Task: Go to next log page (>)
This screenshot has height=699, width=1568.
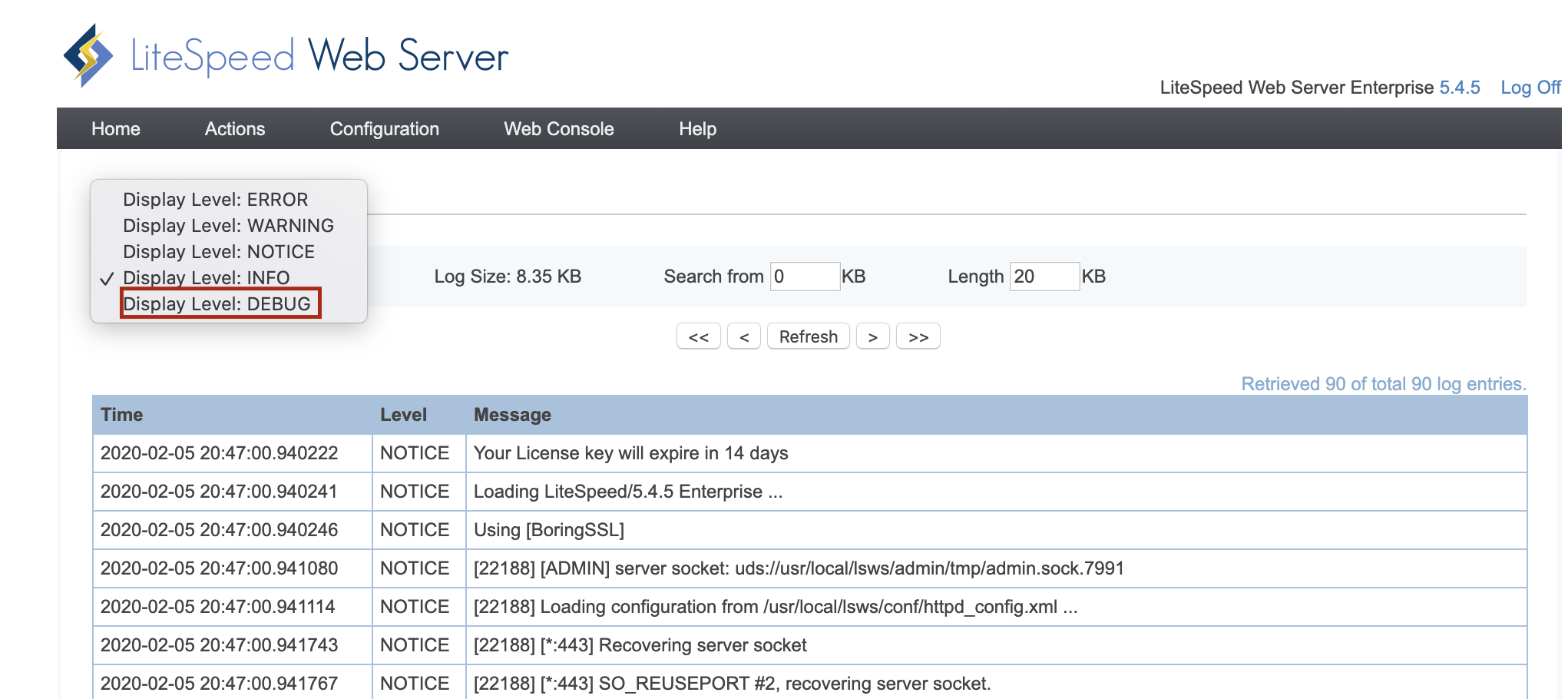Action: (872, 336)
